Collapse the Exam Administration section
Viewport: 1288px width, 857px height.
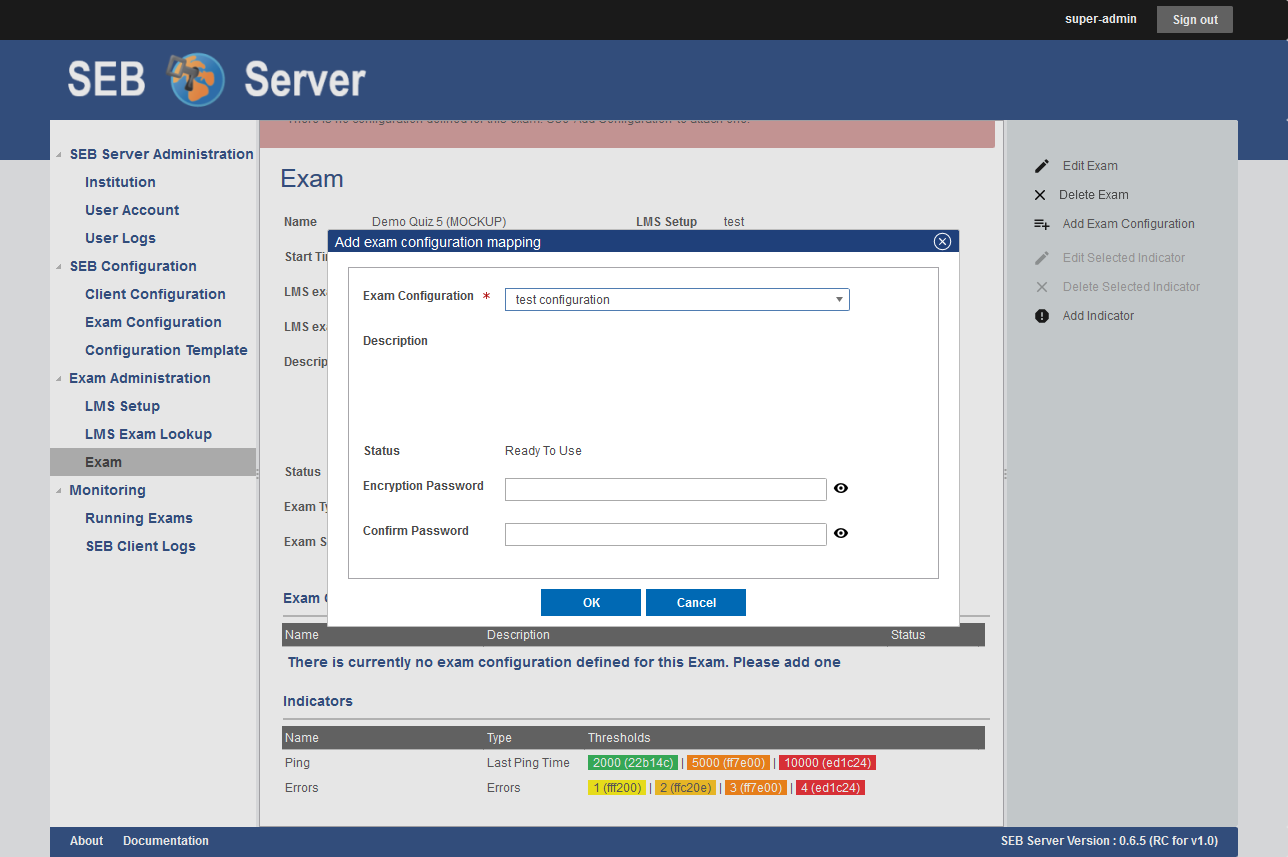[x=60, y=379]
